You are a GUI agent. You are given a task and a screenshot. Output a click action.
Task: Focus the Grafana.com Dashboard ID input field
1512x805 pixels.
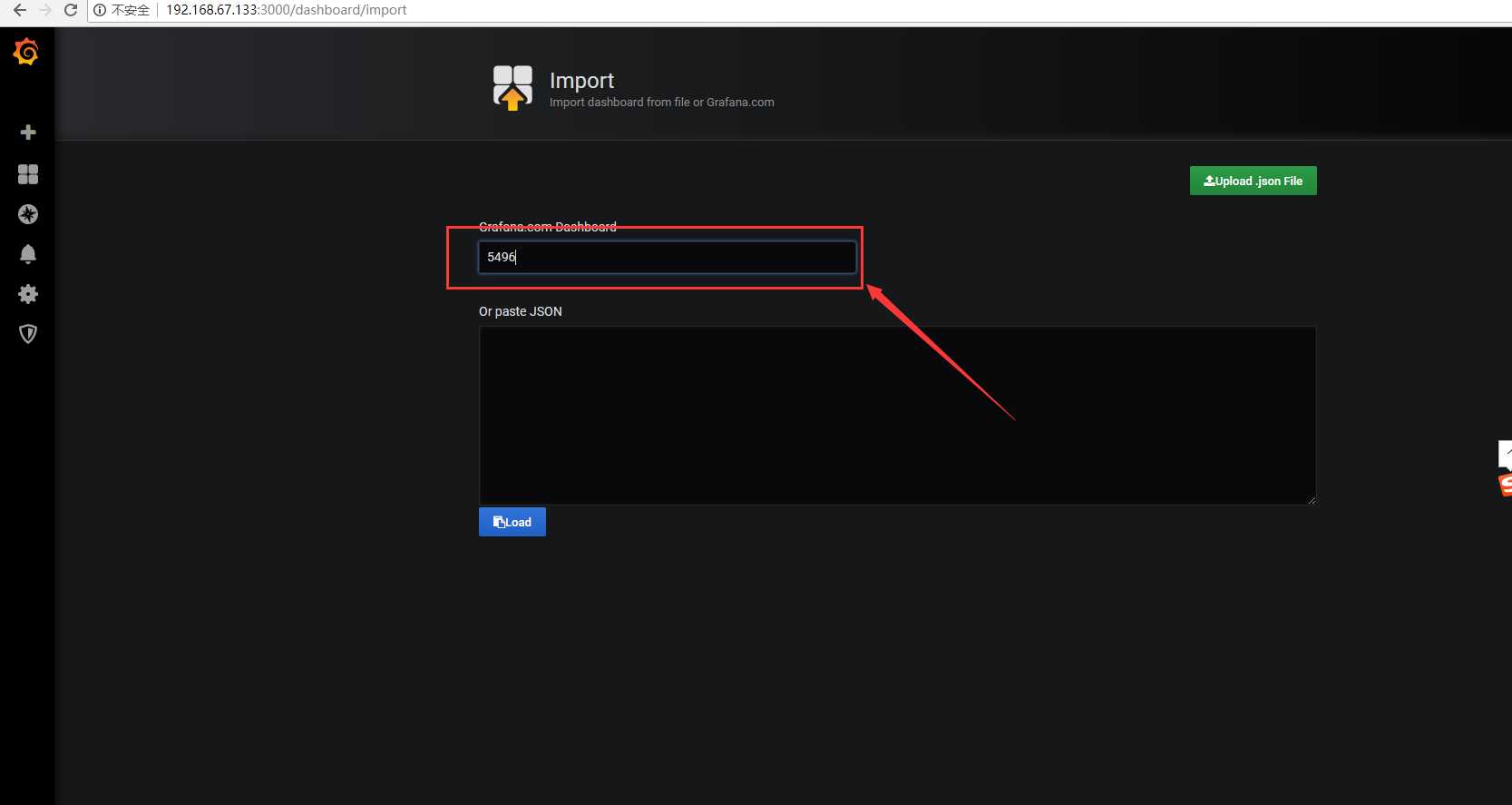click(667, 257)
